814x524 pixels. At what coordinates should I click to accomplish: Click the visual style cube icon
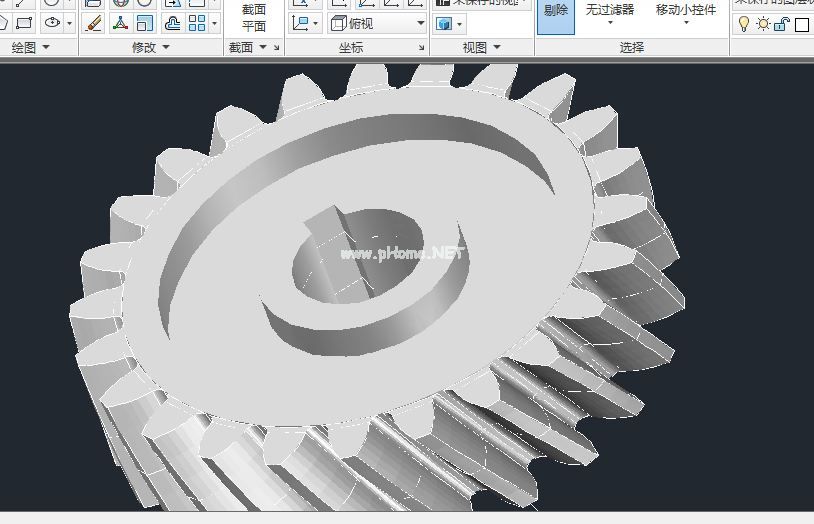tap(445, 23)
